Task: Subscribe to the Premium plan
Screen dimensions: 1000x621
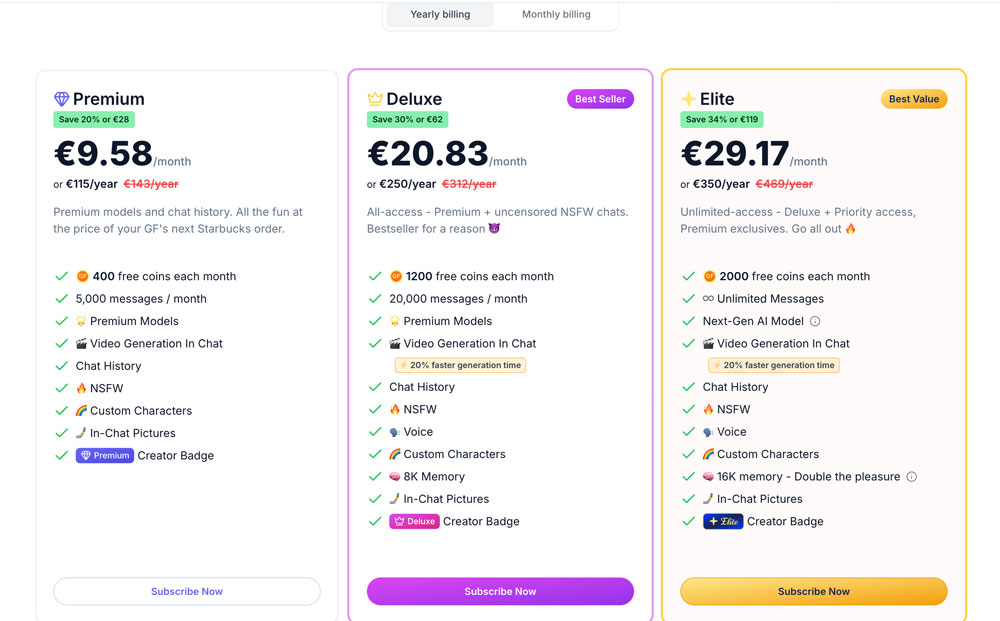Action: coord(187,592)
